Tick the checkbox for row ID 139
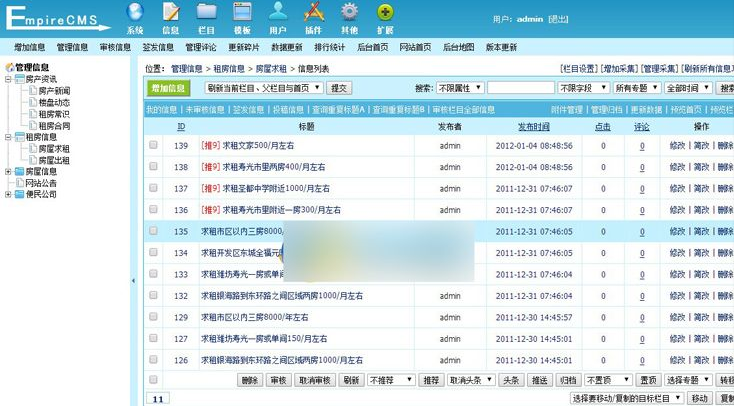This screenshot has height=406, width=734. pyautogui.click(x=153, y=145)
